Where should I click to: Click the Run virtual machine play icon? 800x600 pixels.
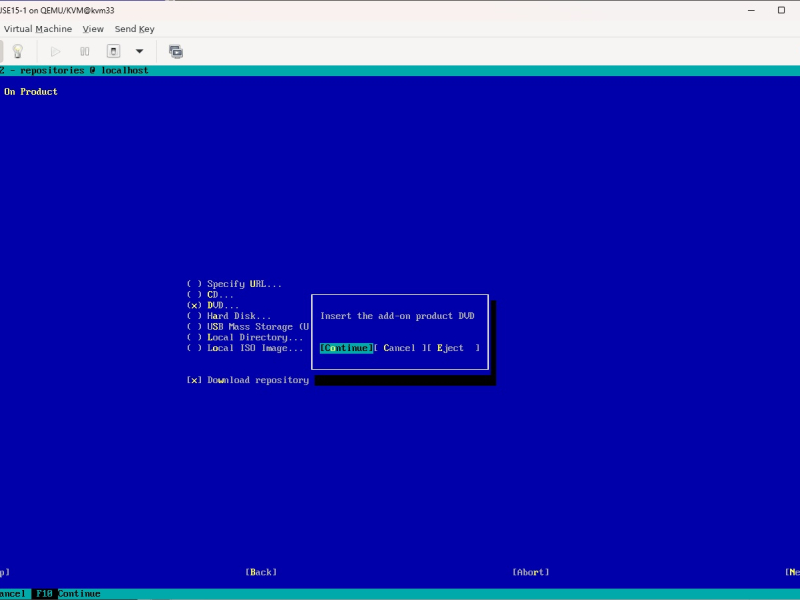pyautogui.click(x=56, y=52)
